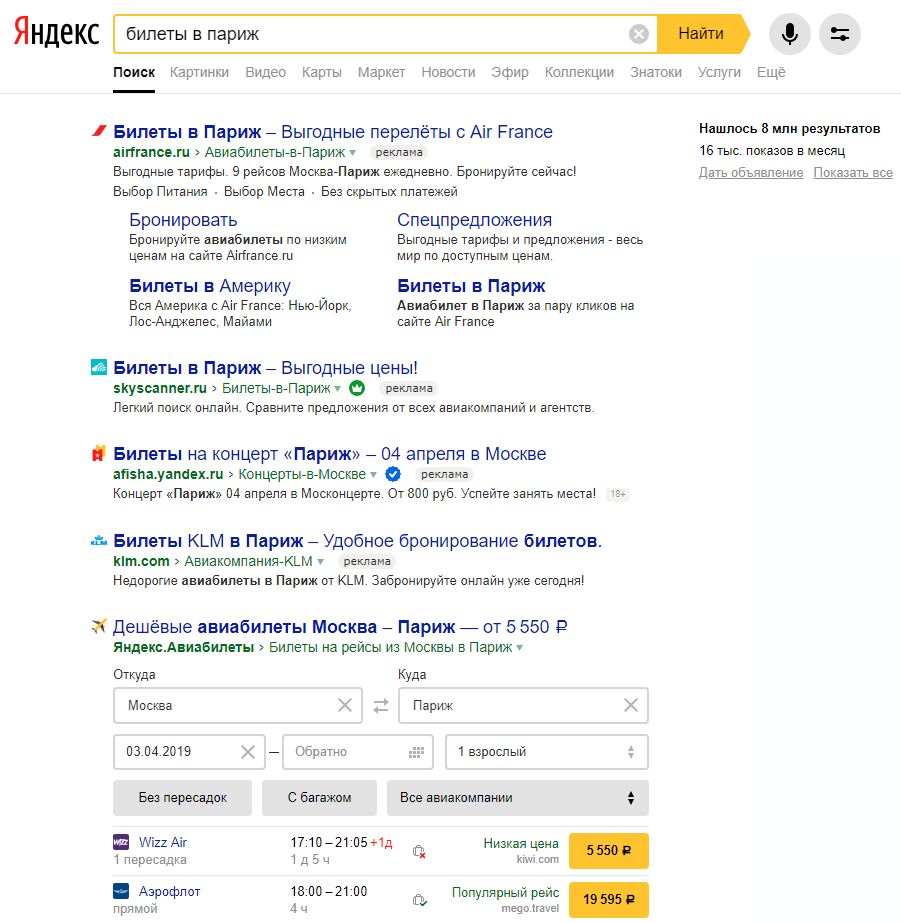Expand the skyscanner.ru result menu arrow
The image size is (901, 923).
click(x=338, y=389)
